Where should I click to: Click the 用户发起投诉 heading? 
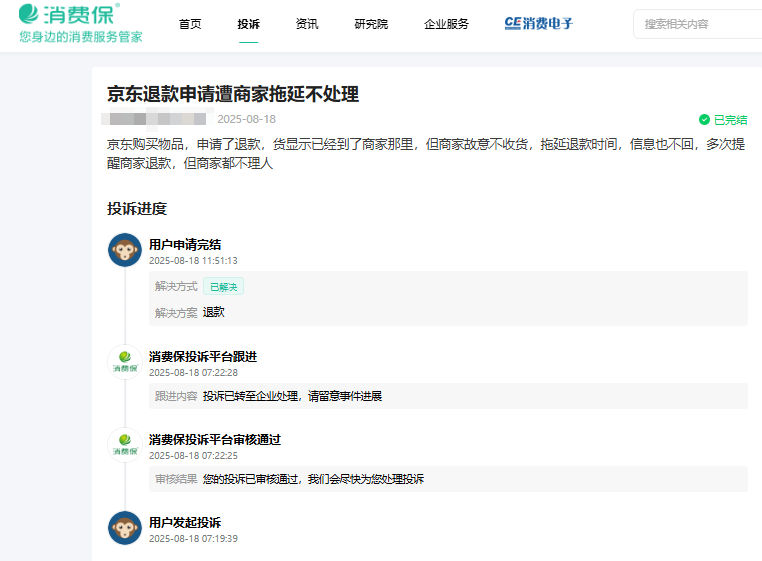185,523
